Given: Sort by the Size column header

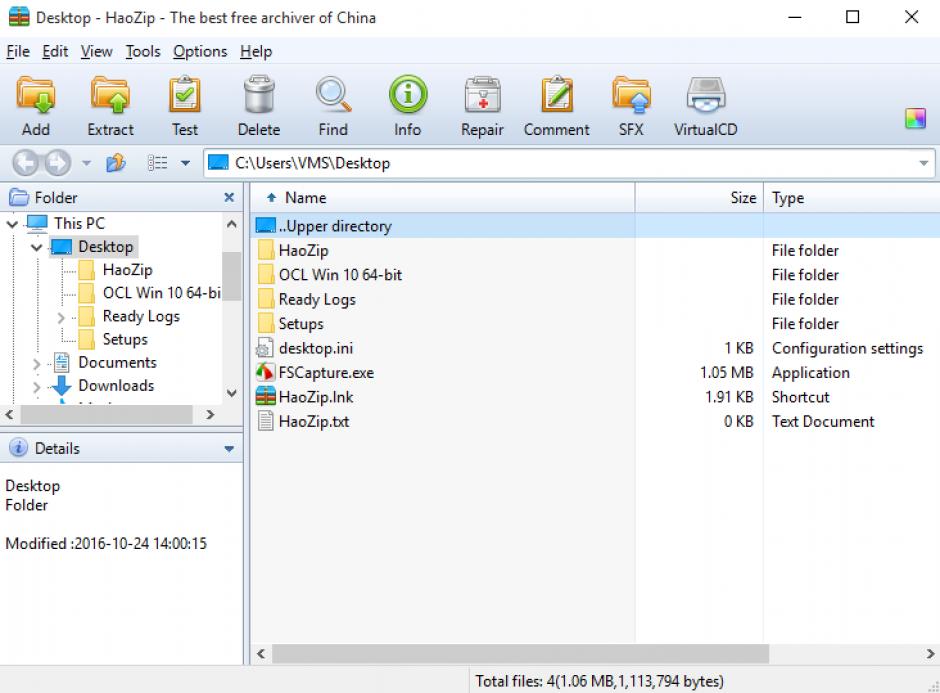Looking at the screenshot, I should (699, 198).
